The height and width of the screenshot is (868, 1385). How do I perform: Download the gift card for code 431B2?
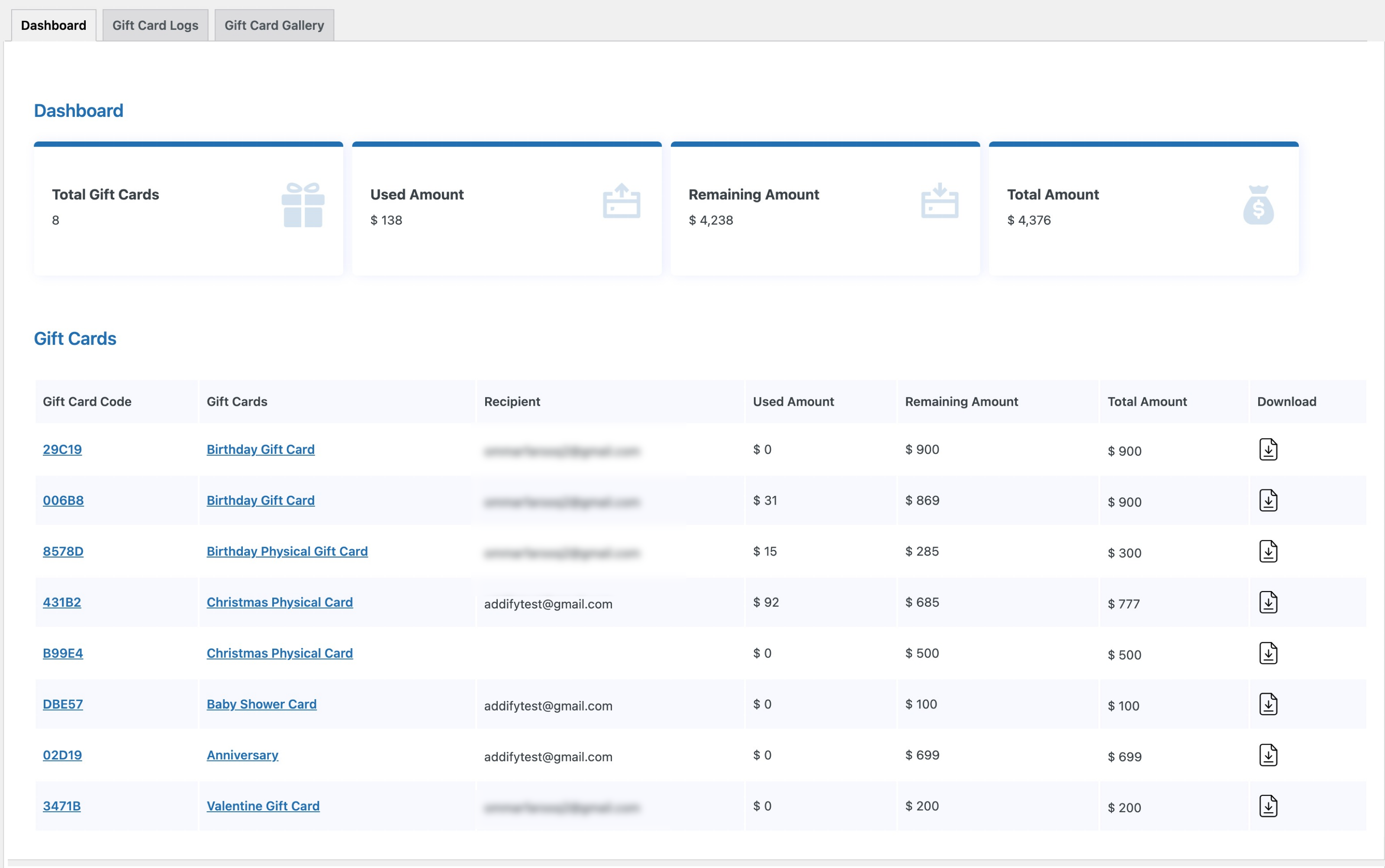click(x=1268, y=601)
